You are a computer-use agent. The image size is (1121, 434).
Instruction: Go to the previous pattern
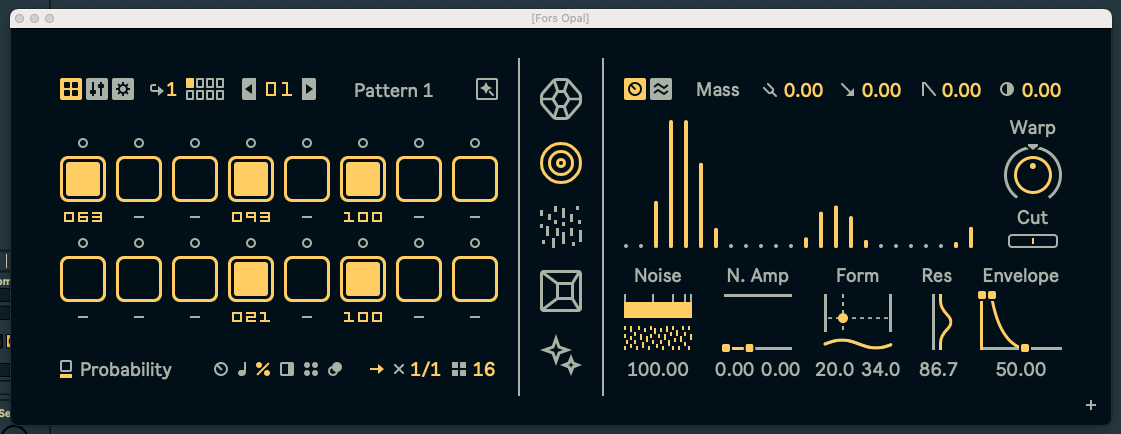pos(249,89)
